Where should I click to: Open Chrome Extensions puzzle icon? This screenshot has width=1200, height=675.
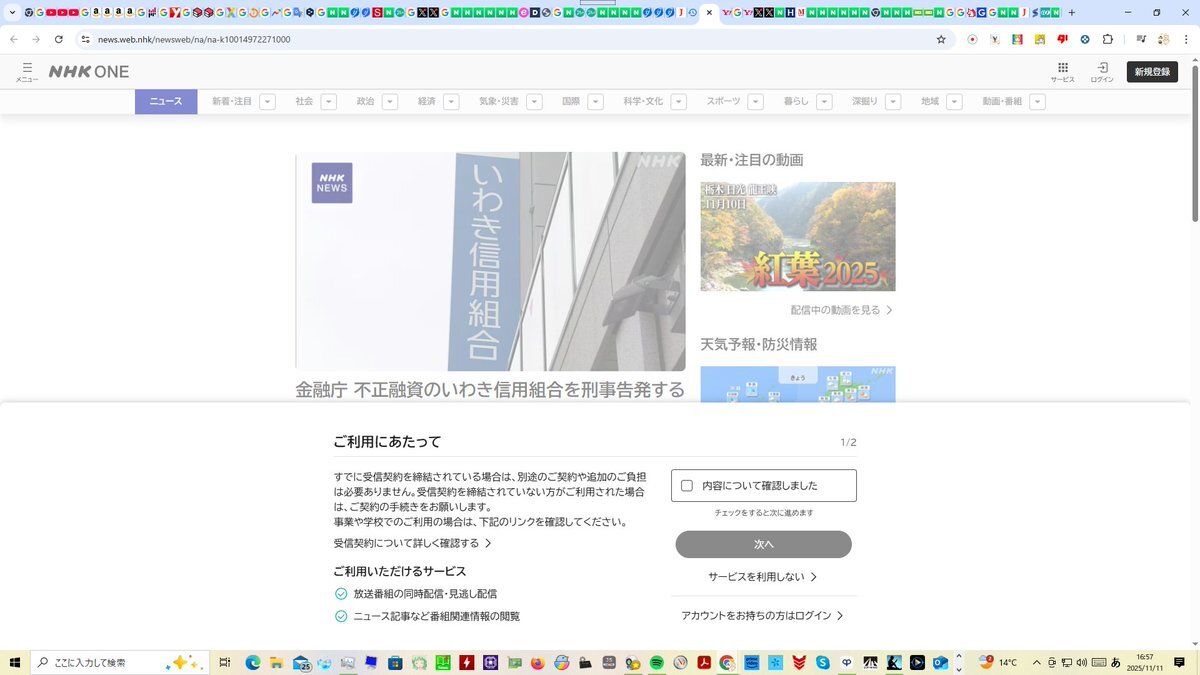pyautogui.click(x=1107, y=39)
